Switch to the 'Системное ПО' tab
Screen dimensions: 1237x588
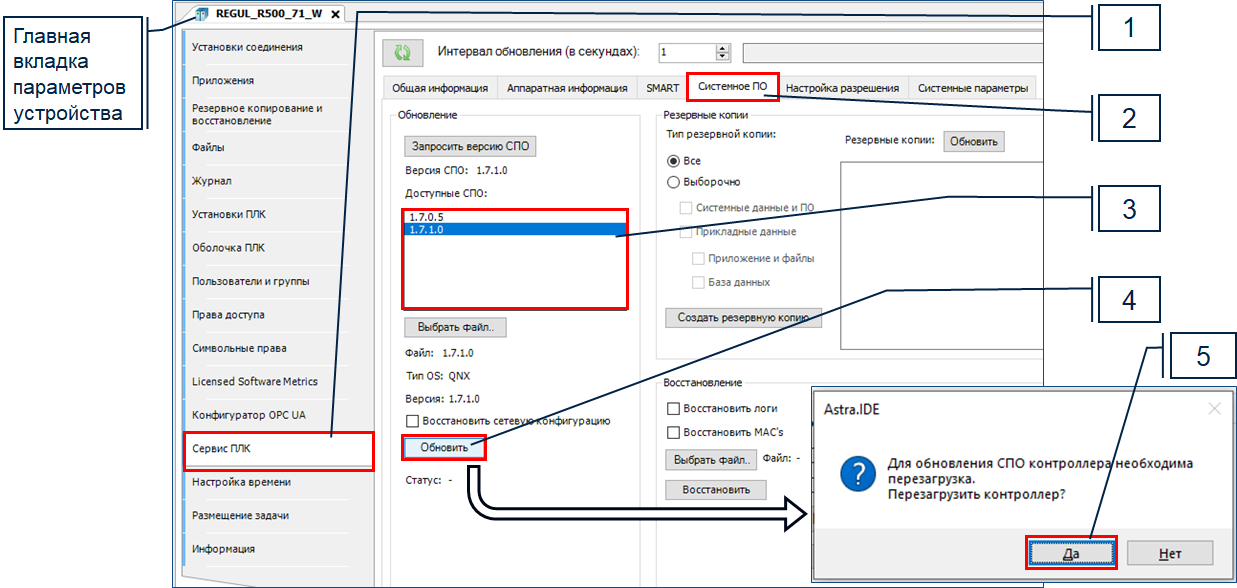coord(732,87)
